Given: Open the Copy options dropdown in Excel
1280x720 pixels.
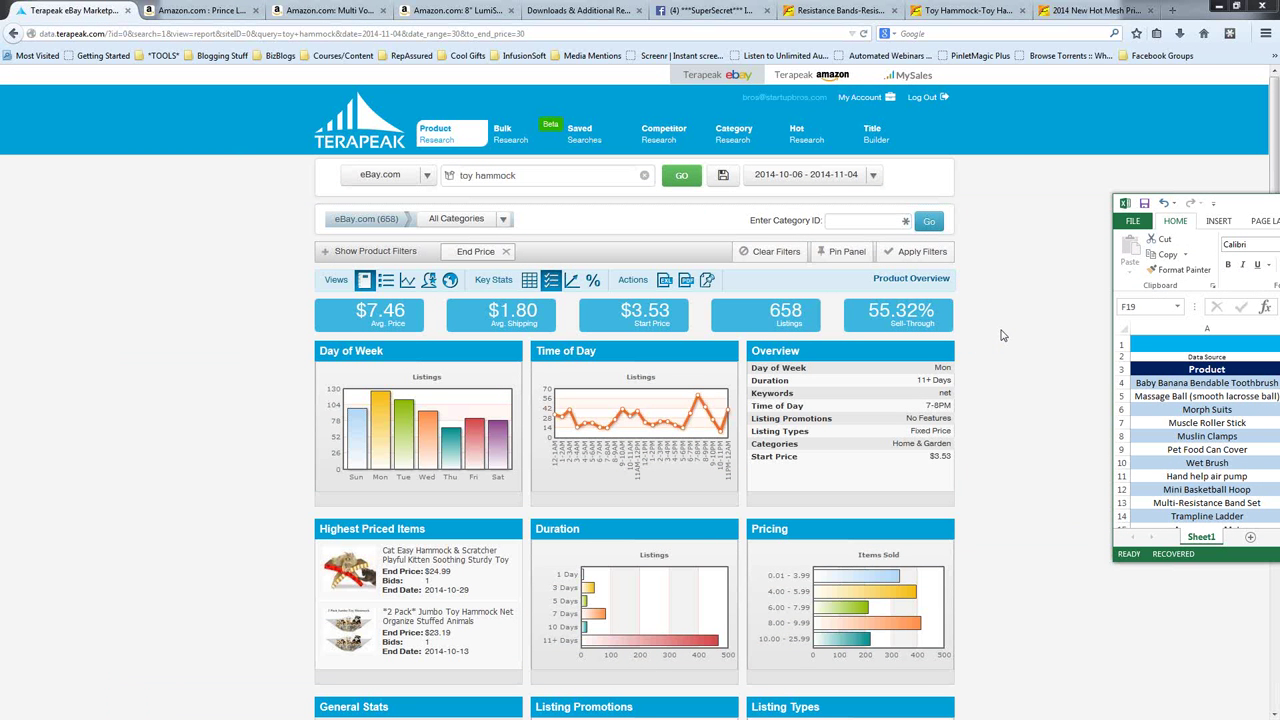Looking at the screenshot, I should coord(1185,255).
